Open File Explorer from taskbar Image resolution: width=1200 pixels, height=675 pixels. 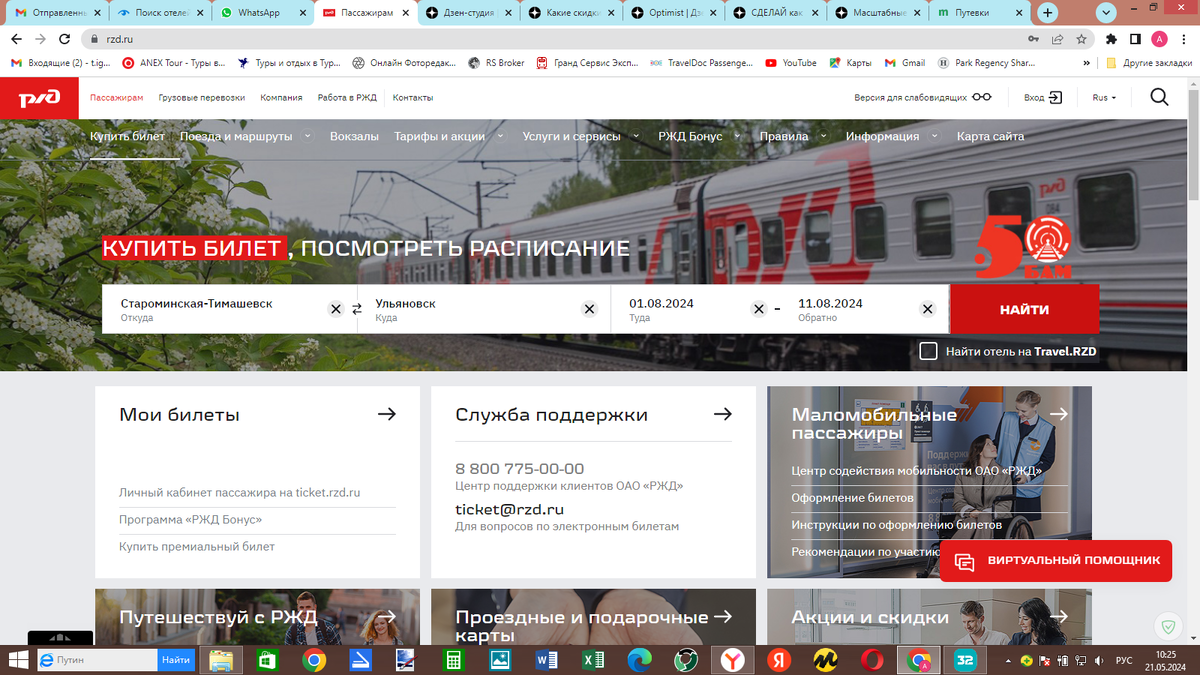tap(221, 660)
